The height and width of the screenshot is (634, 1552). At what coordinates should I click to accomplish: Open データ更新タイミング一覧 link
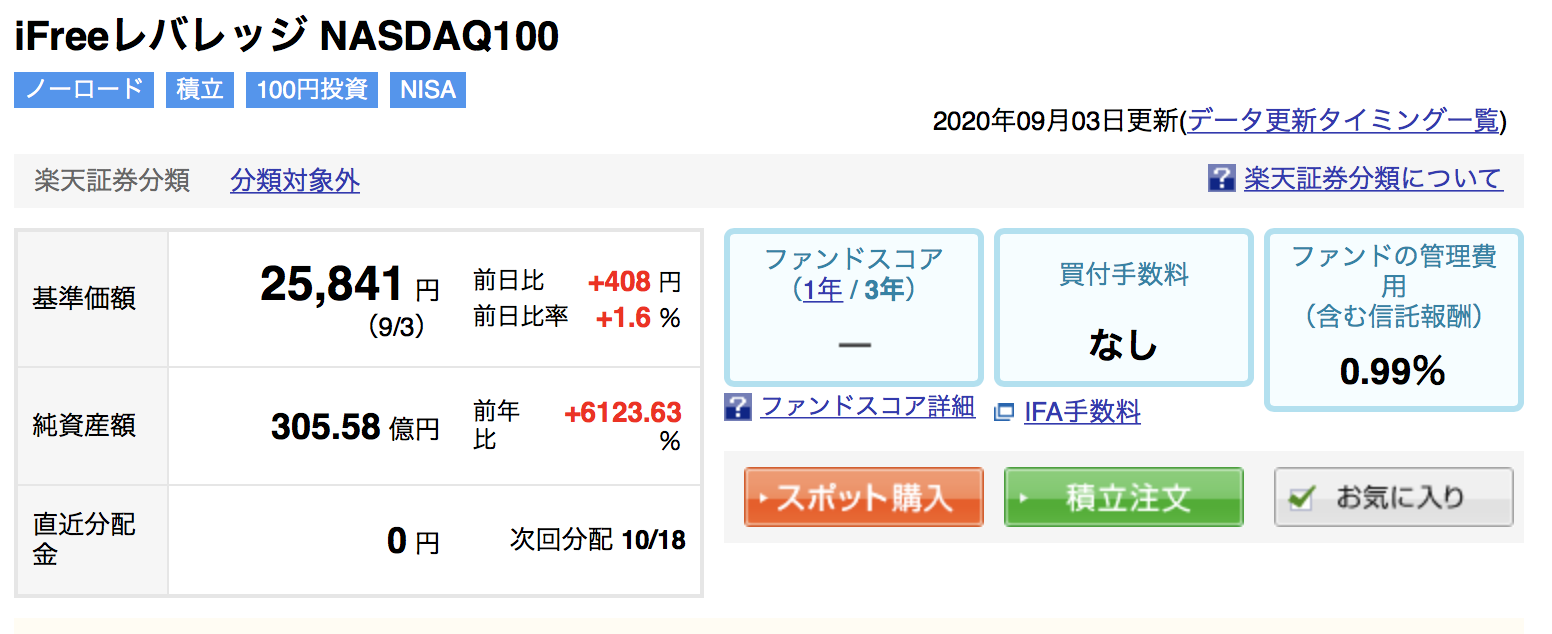pos(1344,121)
